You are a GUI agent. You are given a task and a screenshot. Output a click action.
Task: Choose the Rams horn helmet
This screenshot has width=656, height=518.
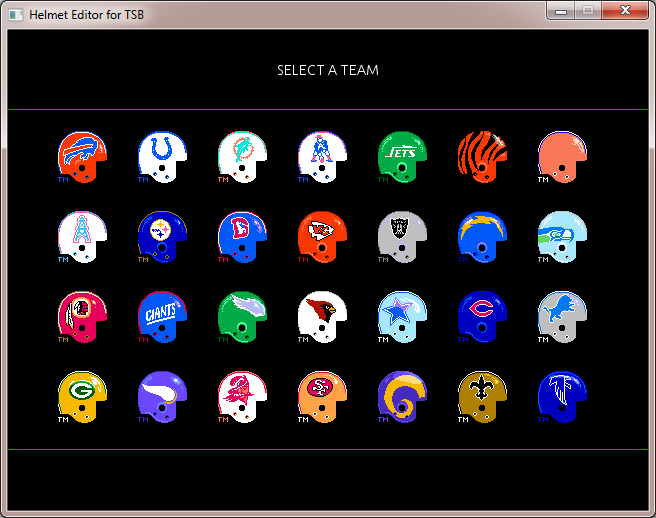402,397
